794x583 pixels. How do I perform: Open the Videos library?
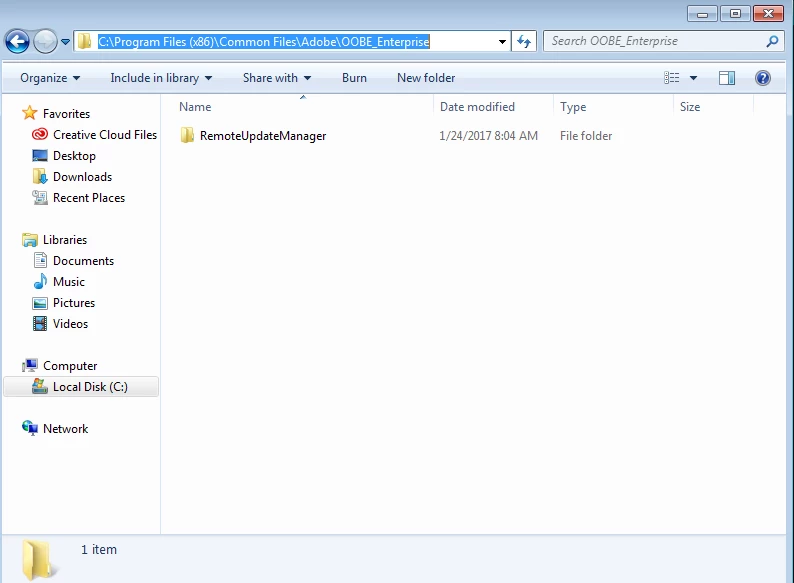click(x=70, y=324)
